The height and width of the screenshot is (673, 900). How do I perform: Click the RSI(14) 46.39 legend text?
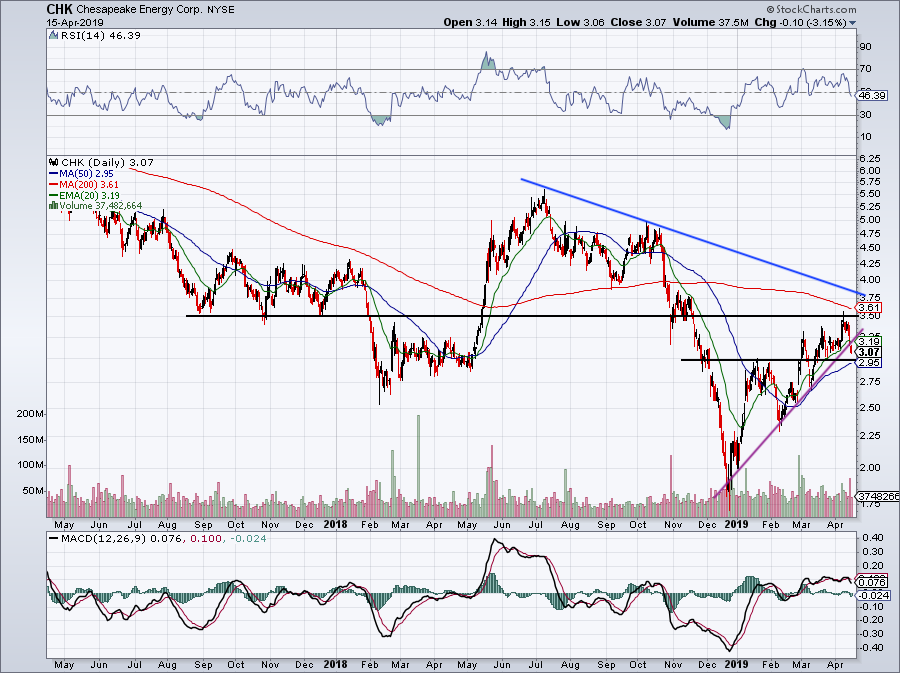tap(100, 36)
